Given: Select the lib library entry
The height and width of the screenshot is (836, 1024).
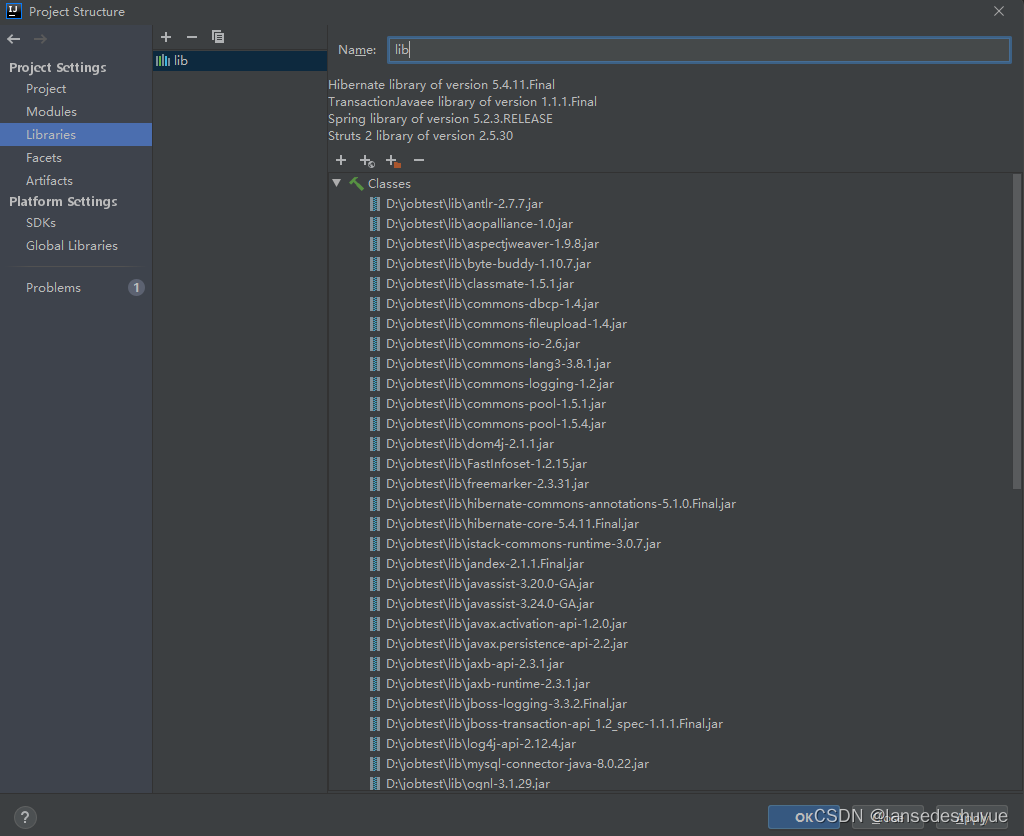Looking at the screenshot, I should coord(240,61).
